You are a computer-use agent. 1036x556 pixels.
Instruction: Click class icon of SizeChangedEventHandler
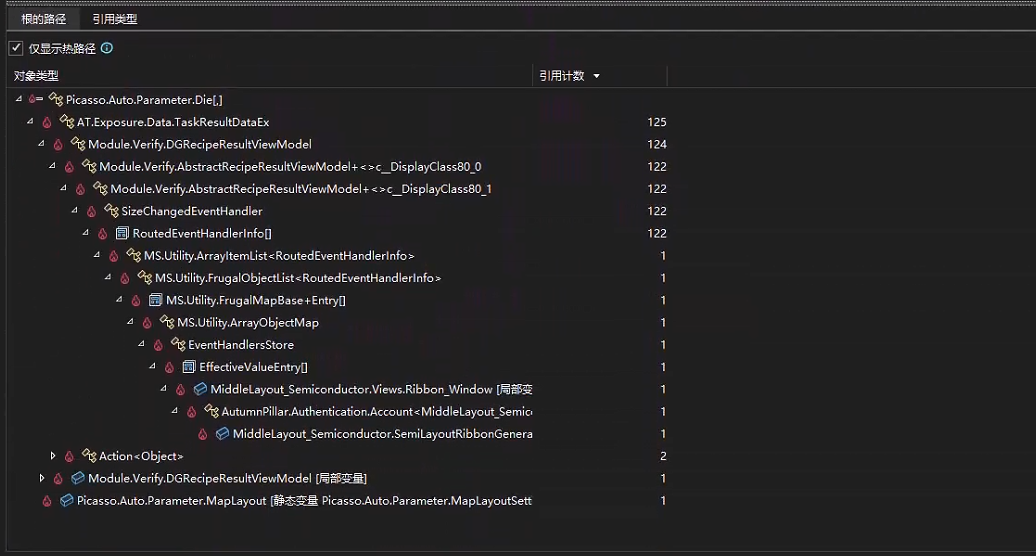pyautogui.click(x=110, y=211)
